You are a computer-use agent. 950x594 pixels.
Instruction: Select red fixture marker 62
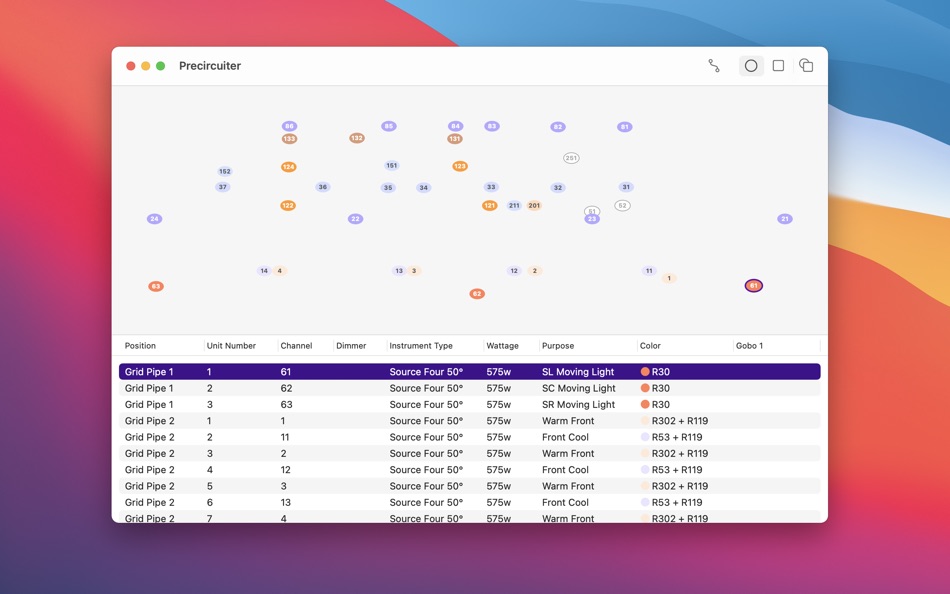tap(477, 294)
